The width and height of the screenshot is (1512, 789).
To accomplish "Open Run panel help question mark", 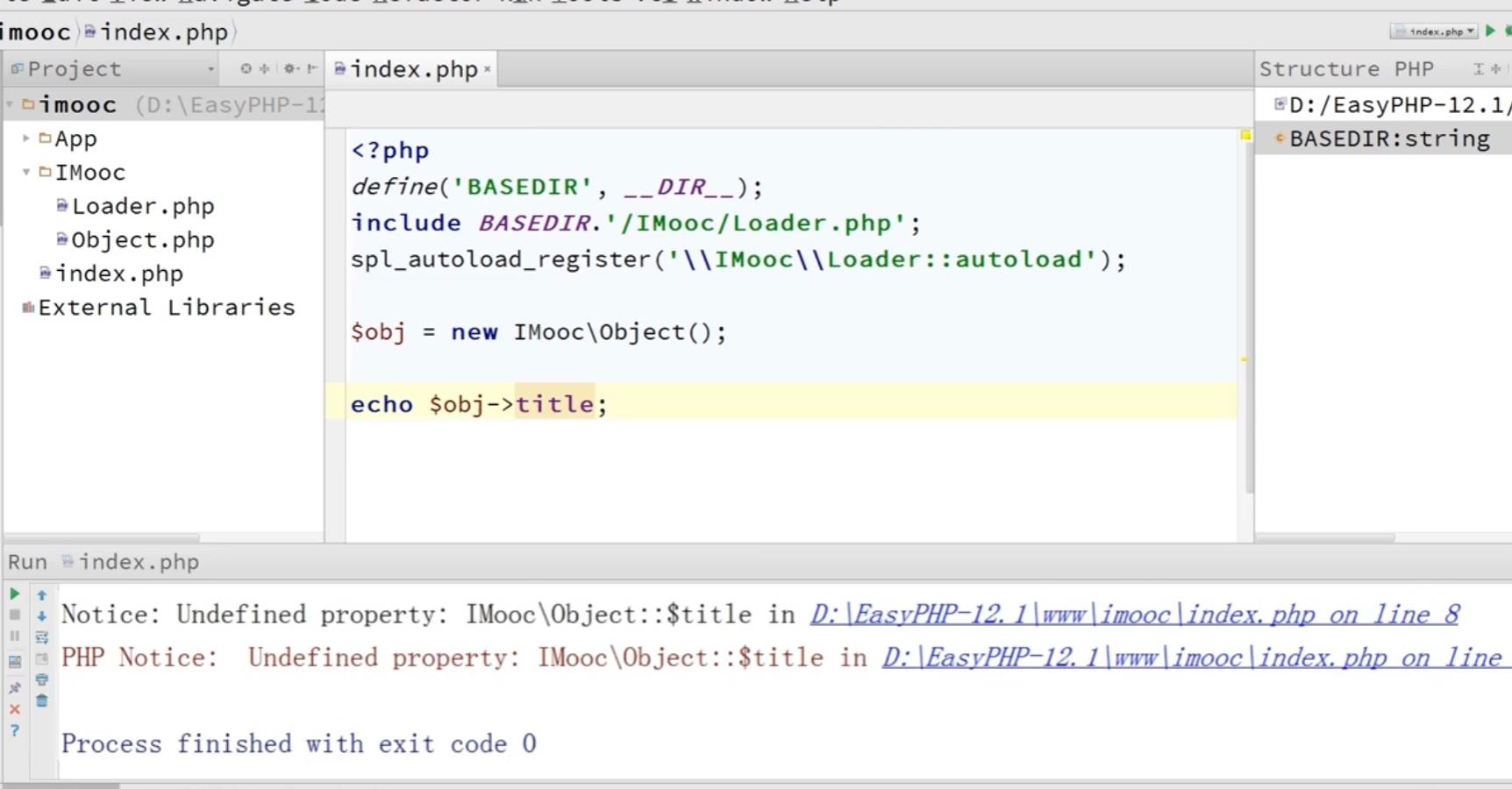I will tap(14, 730).
